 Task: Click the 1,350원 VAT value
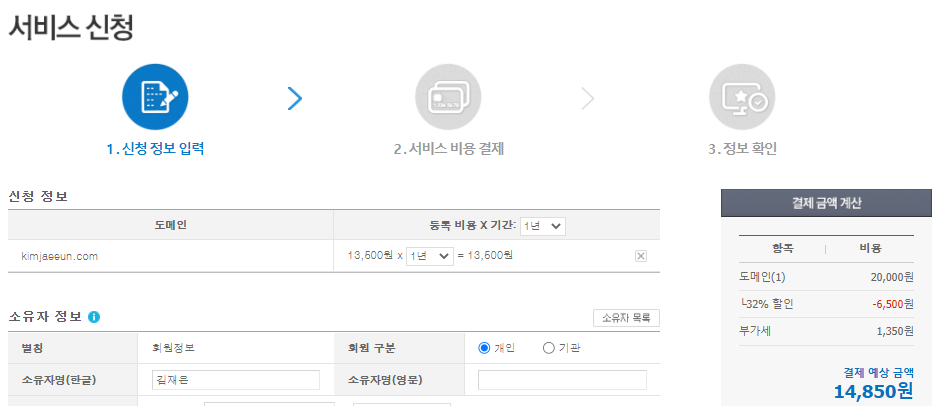click(x=895, y=331)
